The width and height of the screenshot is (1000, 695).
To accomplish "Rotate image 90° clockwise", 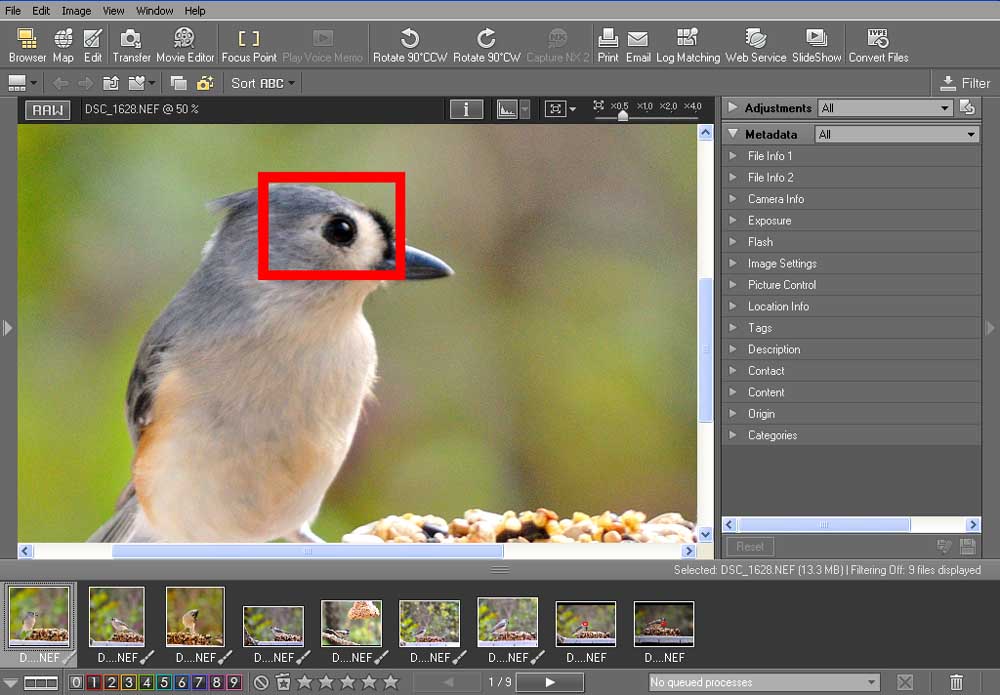I will click(486, 45).
